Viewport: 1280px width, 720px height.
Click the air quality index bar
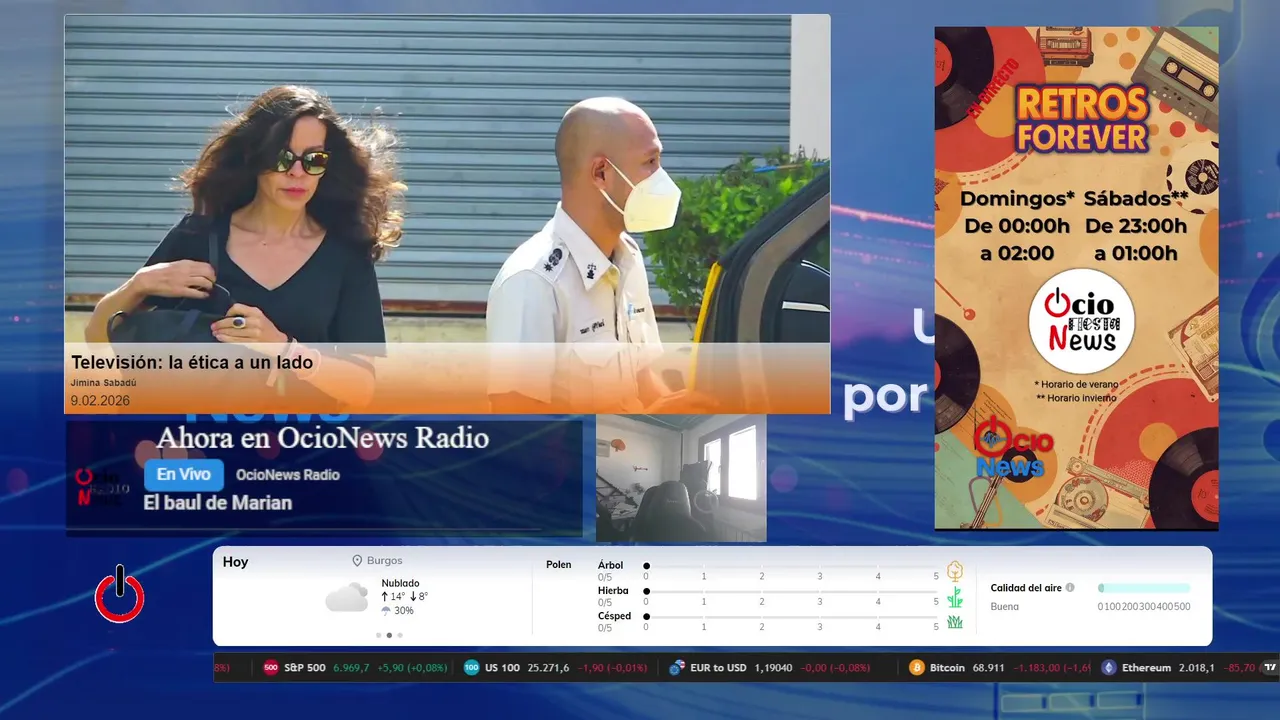click(x=1144, y=588)
